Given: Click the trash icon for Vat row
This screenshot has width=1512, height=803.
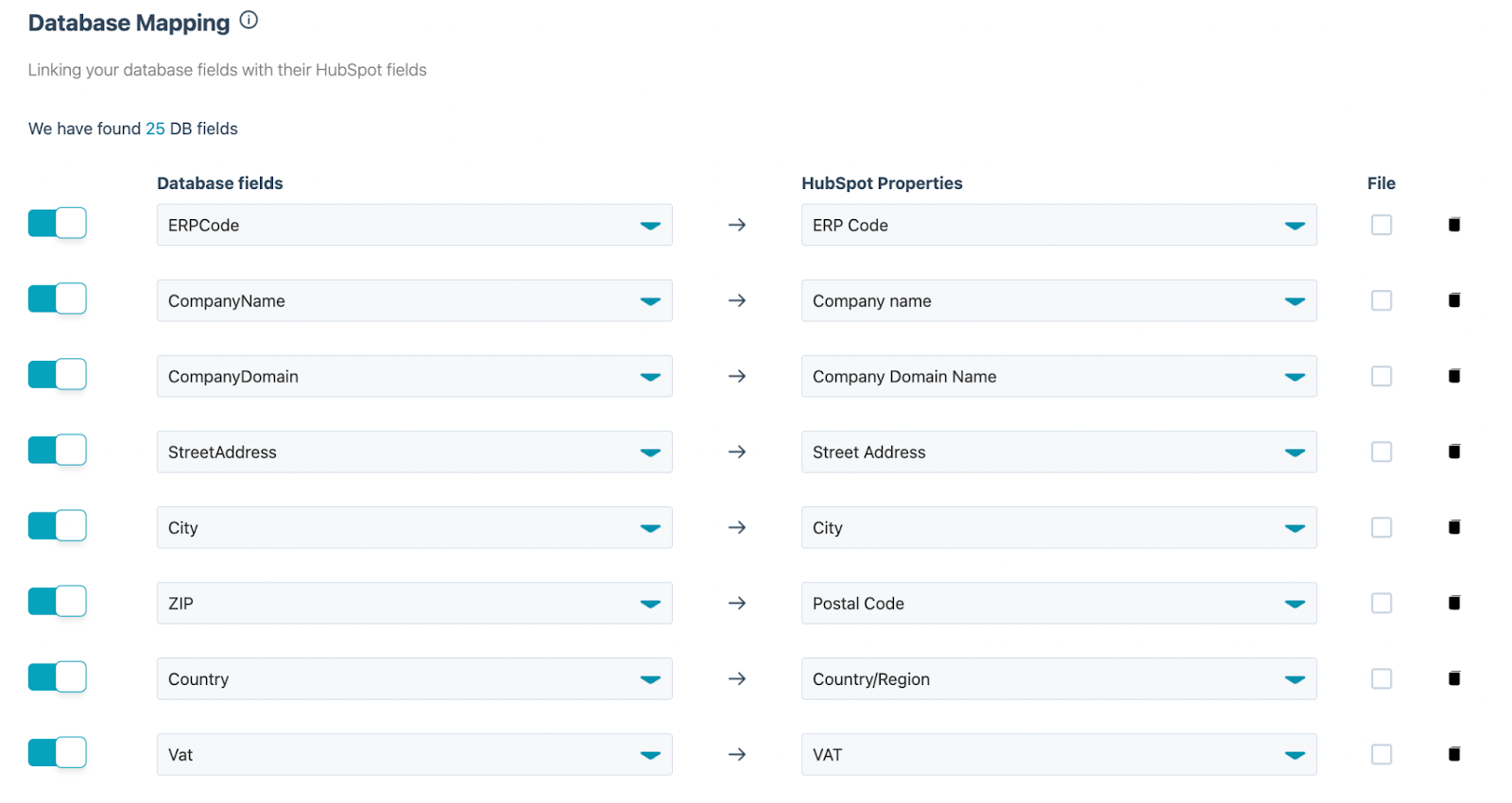Looking at the screenshot, I should (1454, 754).
